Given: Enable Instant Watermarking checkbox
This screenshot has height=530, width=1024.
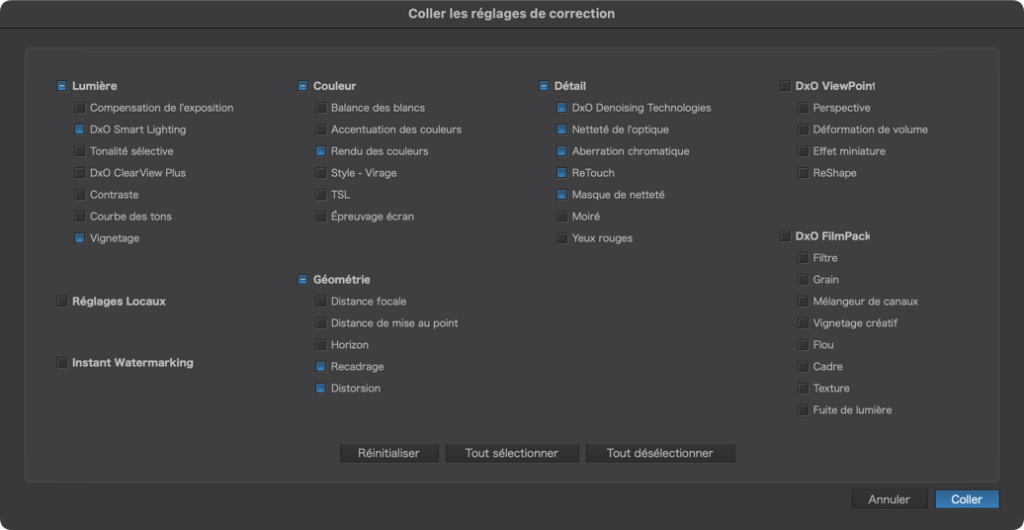Looking at the screenshot, I should 62,362.
